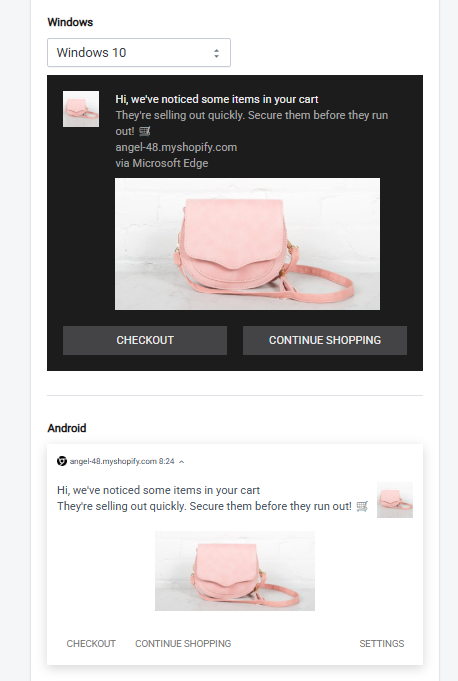Click the 'via Microsoft Edge' text
The image size is (458, 681).
tap(162, 163)
